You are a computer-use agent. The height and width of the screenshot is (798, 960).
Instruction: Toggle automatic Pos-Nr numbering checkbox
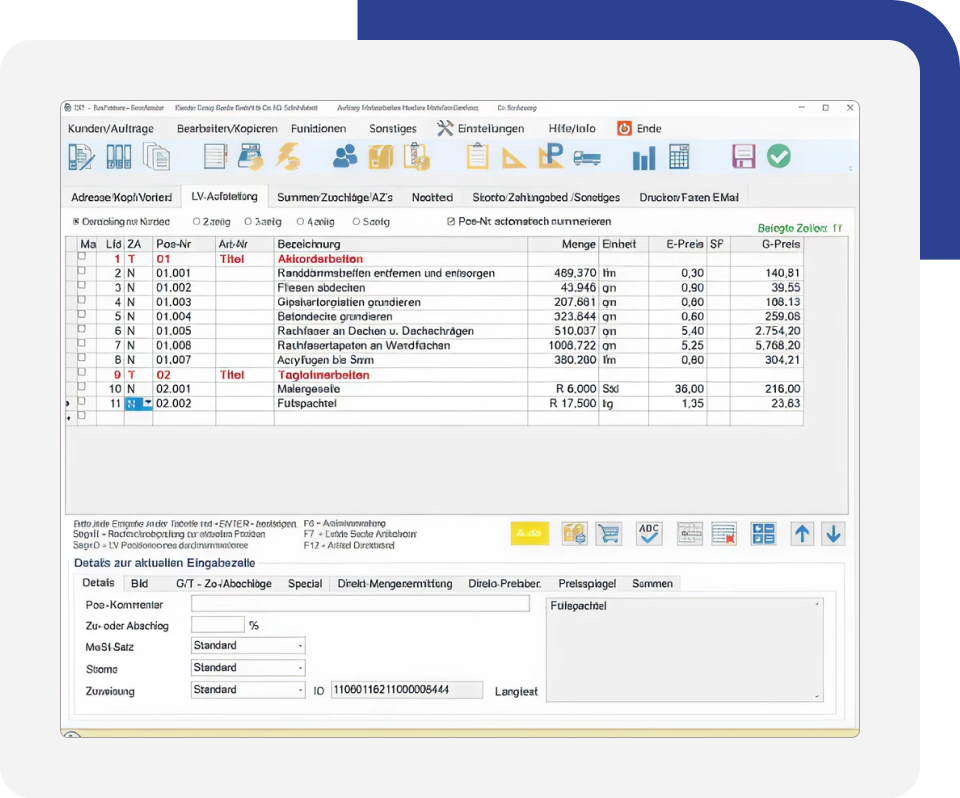pos(450,222)
